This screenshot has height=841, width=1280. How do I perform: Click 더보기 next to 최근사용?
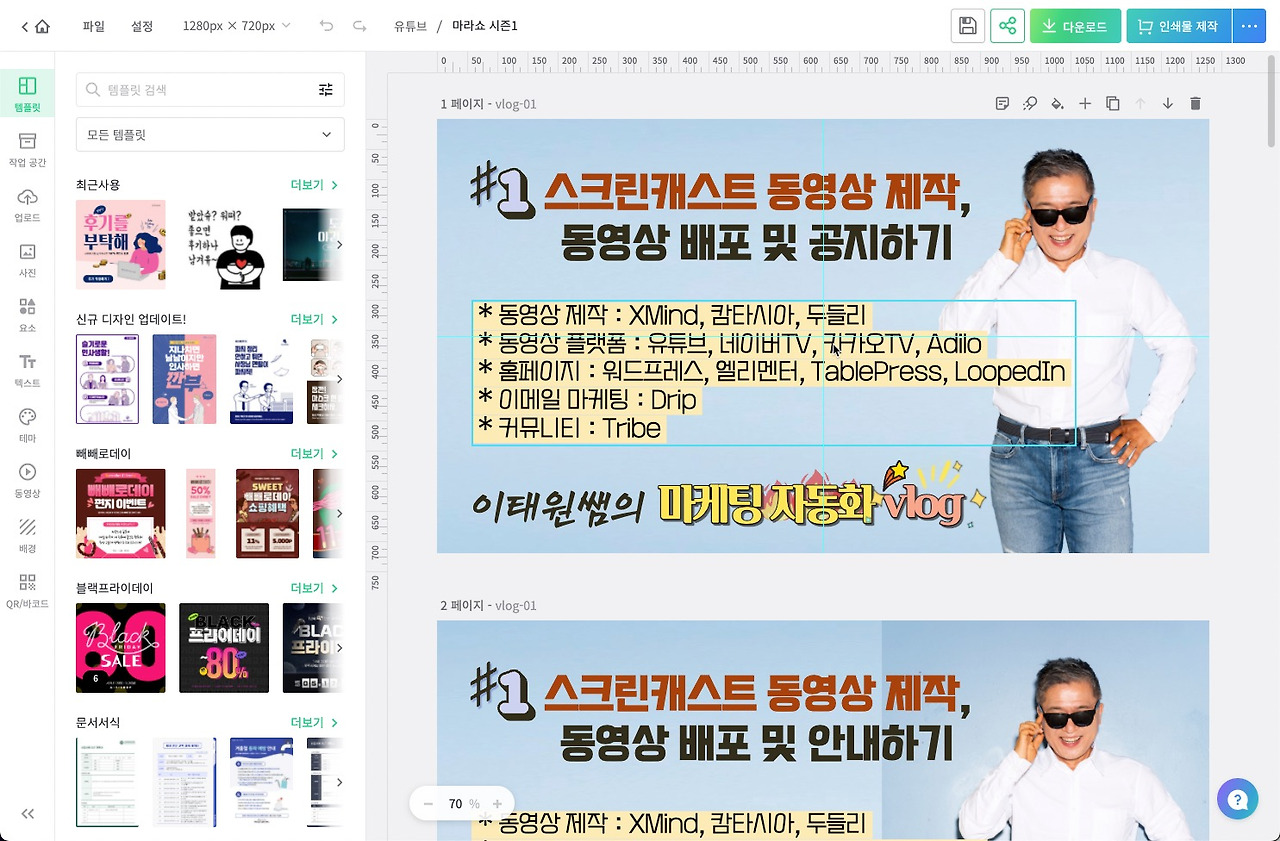click(314, 185)
